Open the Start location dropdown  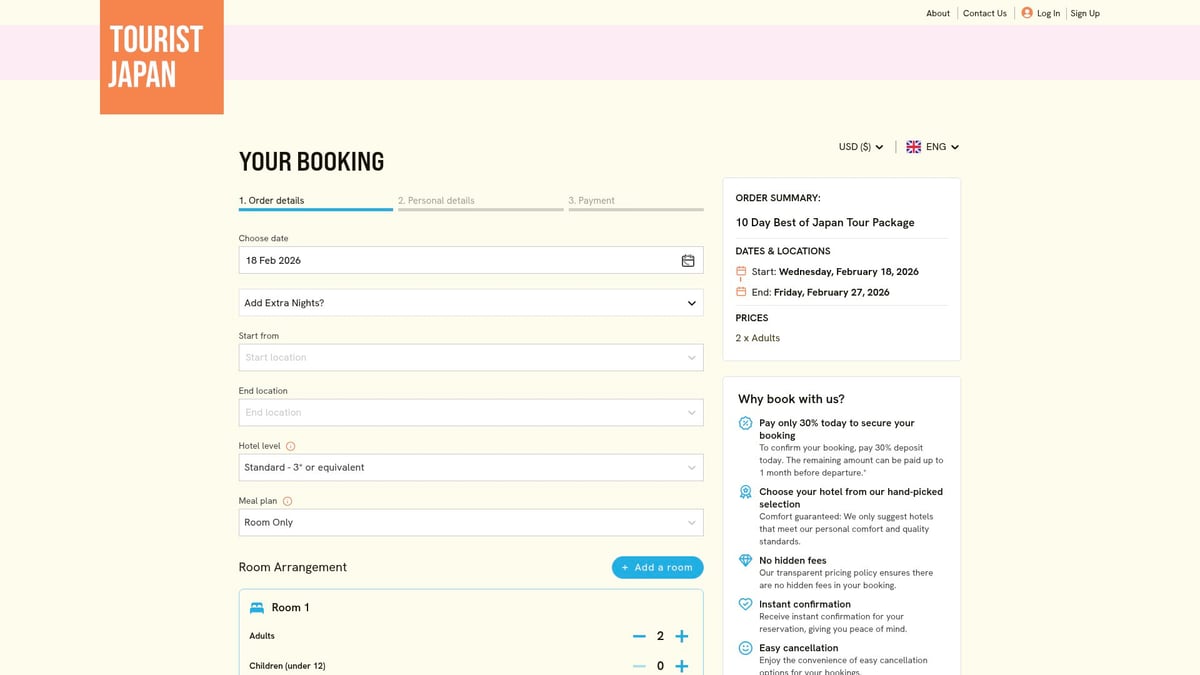471,358
